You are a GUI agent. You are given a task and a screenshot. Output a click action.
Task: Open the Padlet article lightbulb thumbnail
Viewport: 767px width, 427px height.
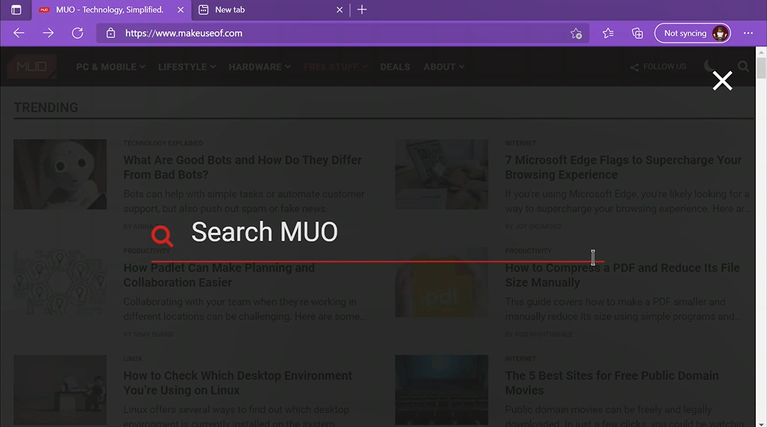60,282
